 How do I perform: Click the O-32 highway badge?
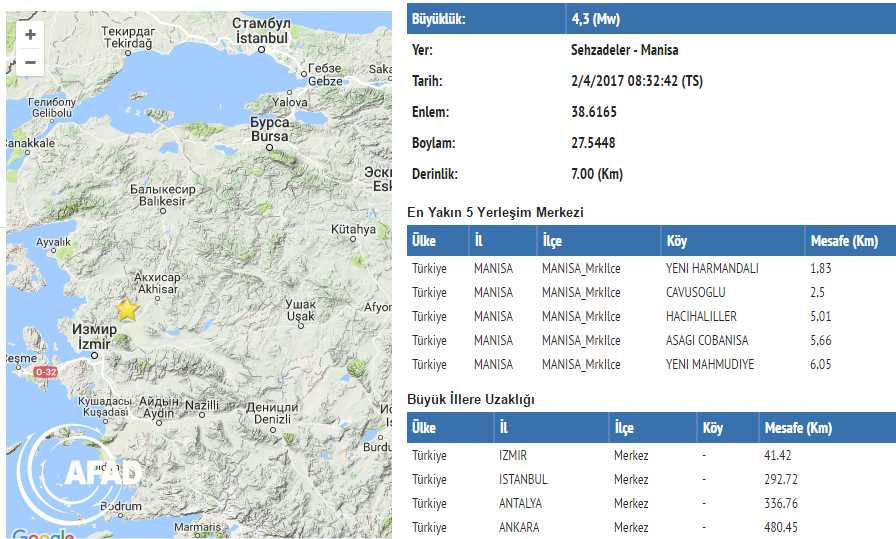pos(45,372)
